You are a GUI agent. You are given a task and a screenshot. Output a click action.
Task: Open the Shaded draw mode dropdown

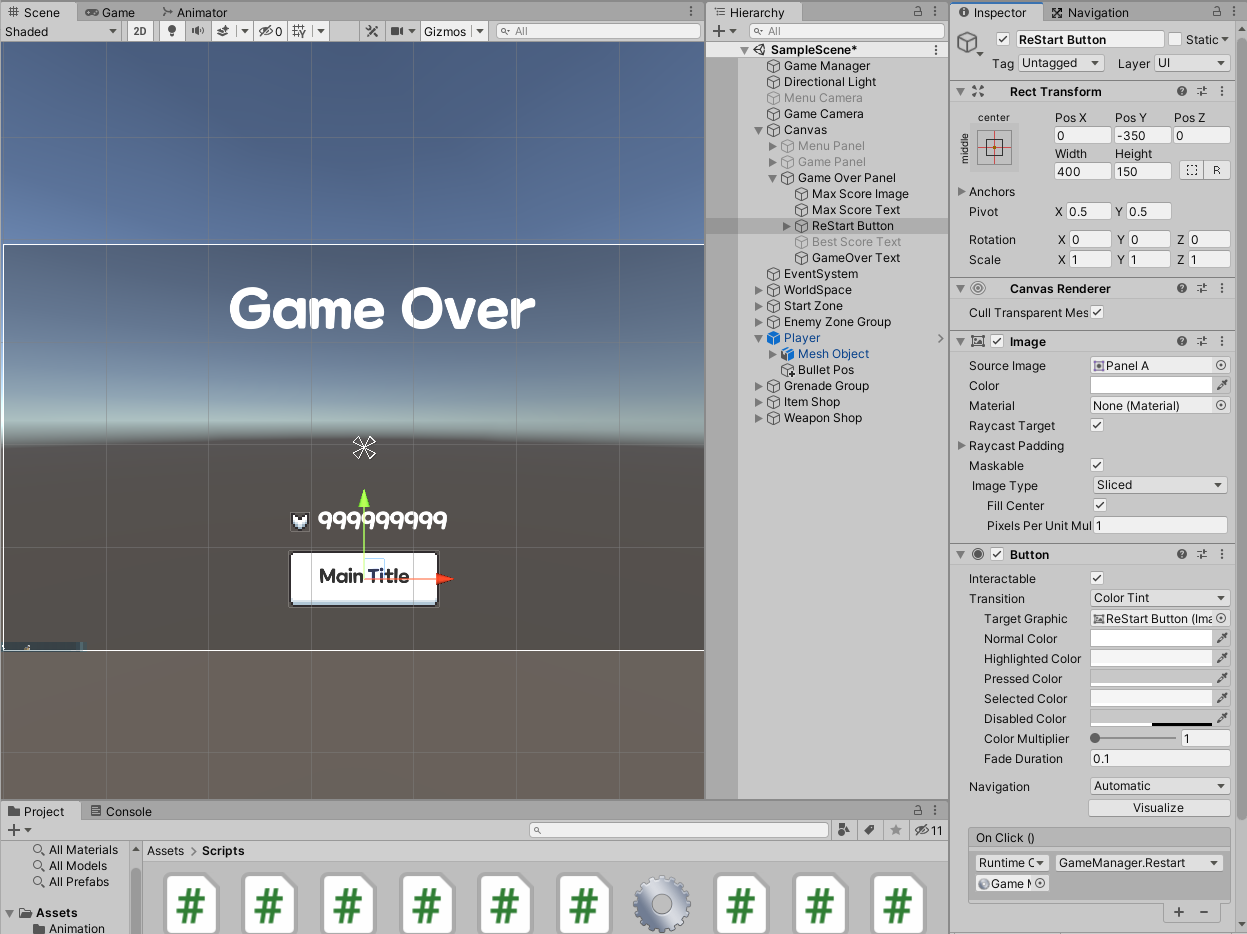(x=60, y=31)
